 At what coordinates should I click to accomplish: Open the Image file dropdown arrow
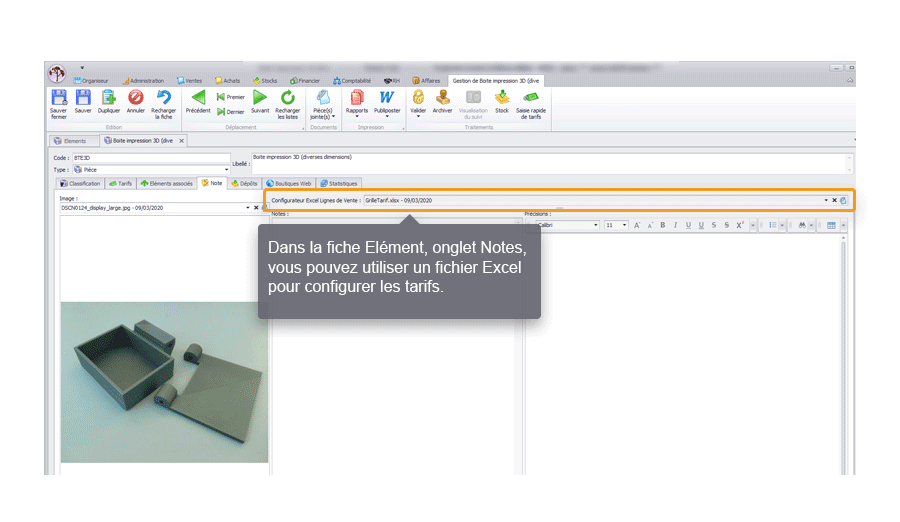248,208
